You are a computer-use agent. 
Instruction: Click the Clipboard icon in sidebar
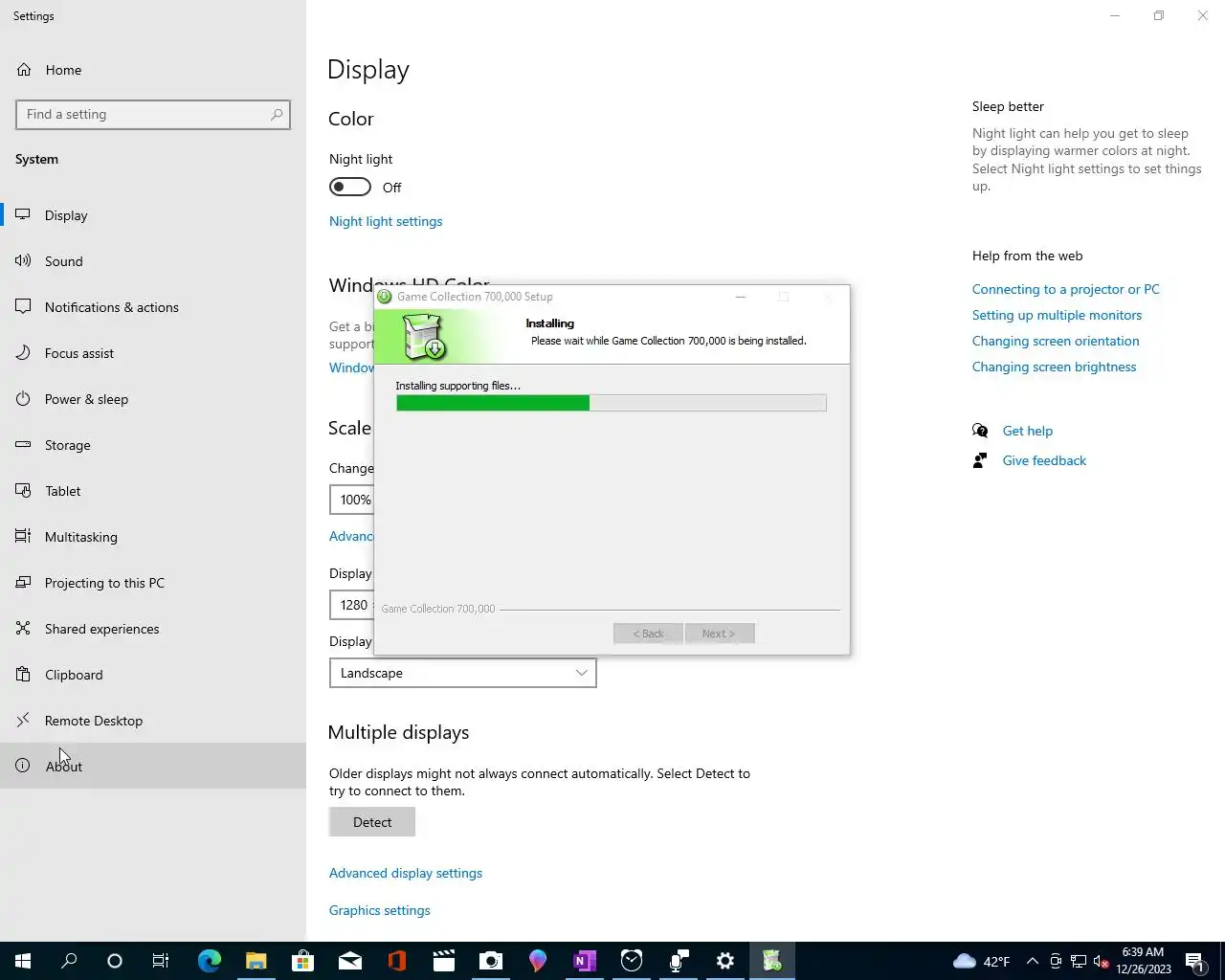pos(23,675)
